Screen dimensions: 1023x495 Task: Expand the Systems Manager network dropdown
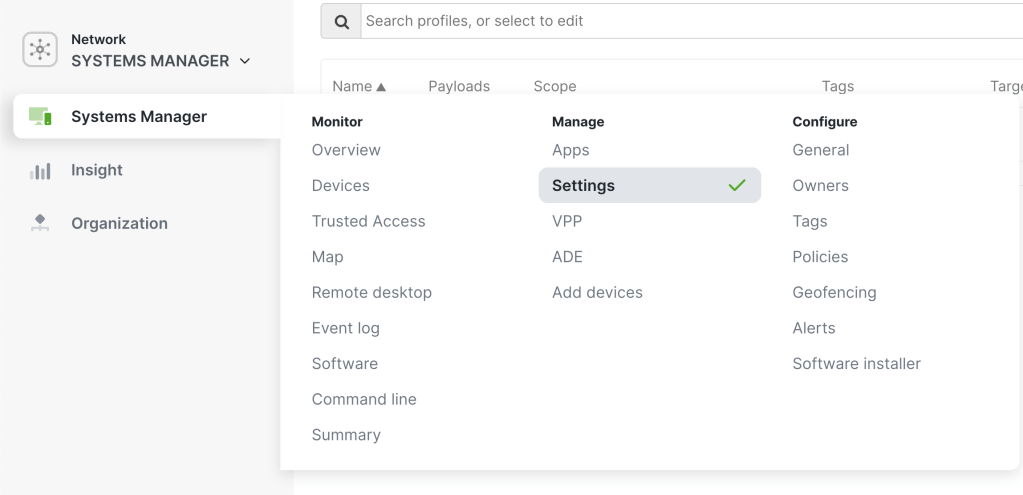coord(245,61)
